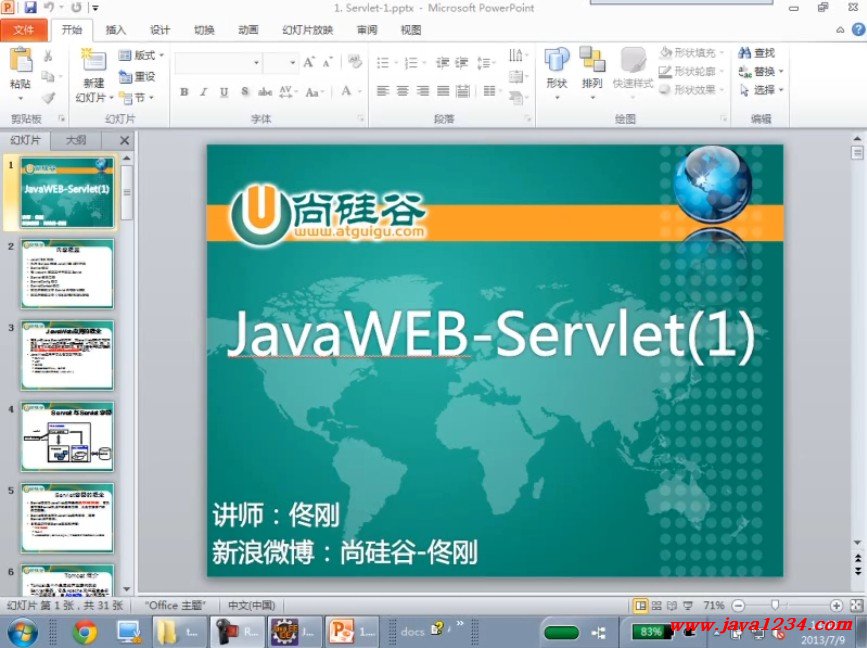
Task: Select slide 2 thumbnail
Action: coord(67,274)
